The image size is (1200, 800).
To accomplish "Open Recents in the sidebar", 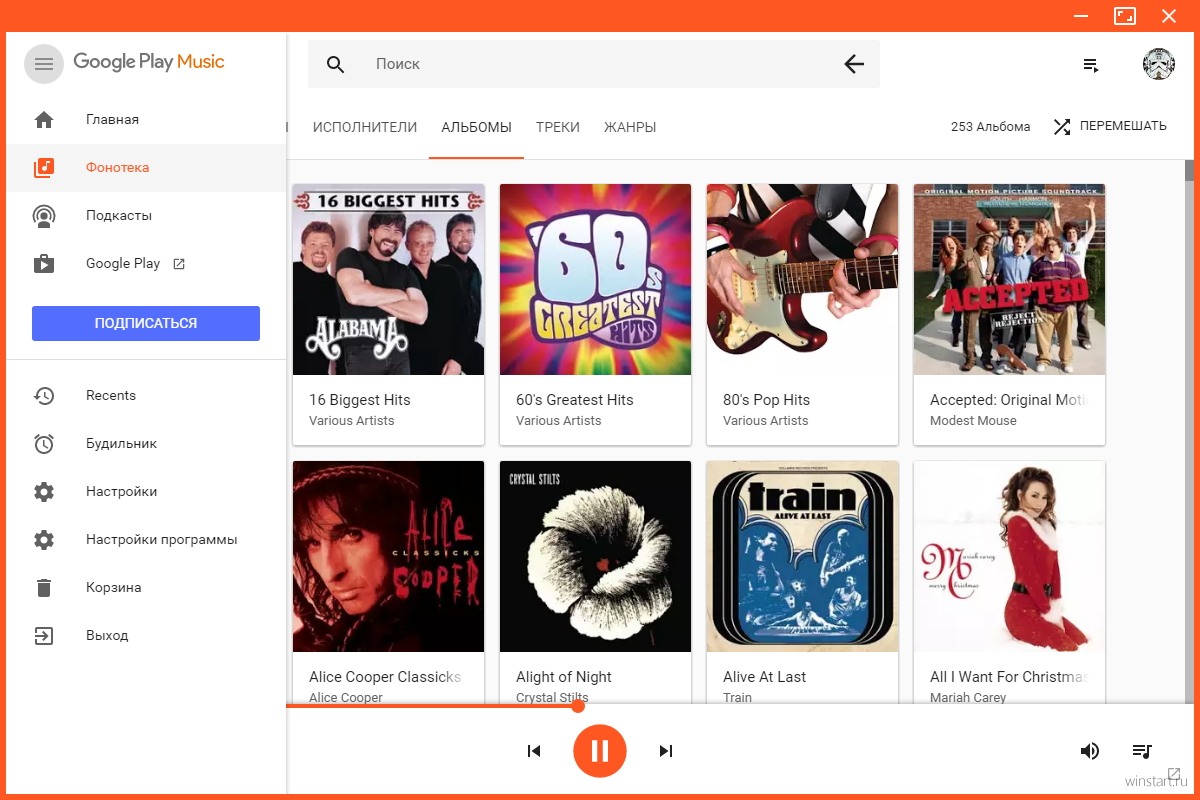I will [146, 396].
